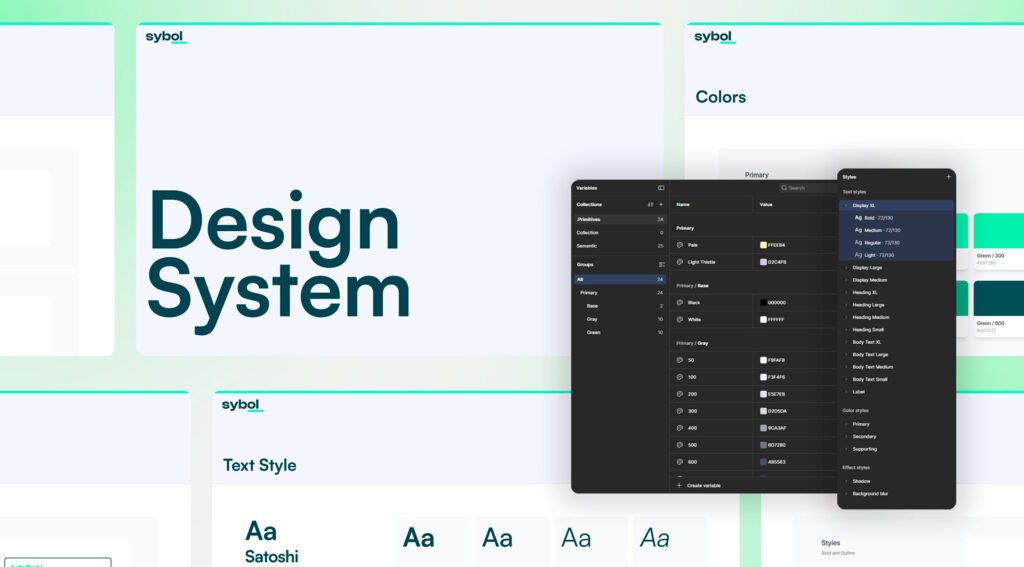Select the Label text style entry
This screenshot has width=1024, height=567.
coord(858,392)
